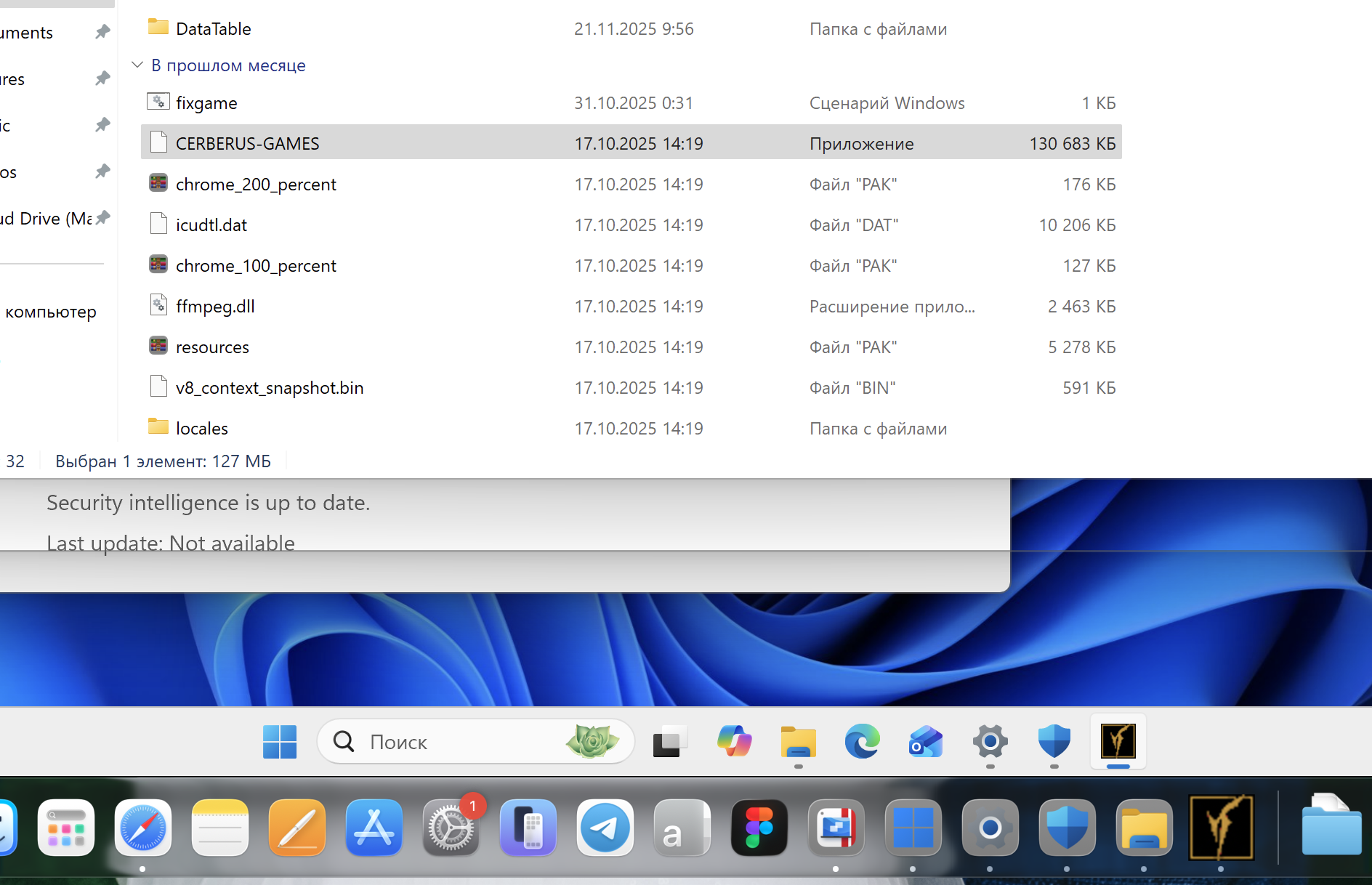Open App Store from the Dock
1372x885 pixels.
pyautogui.click(x=374, y=828)
